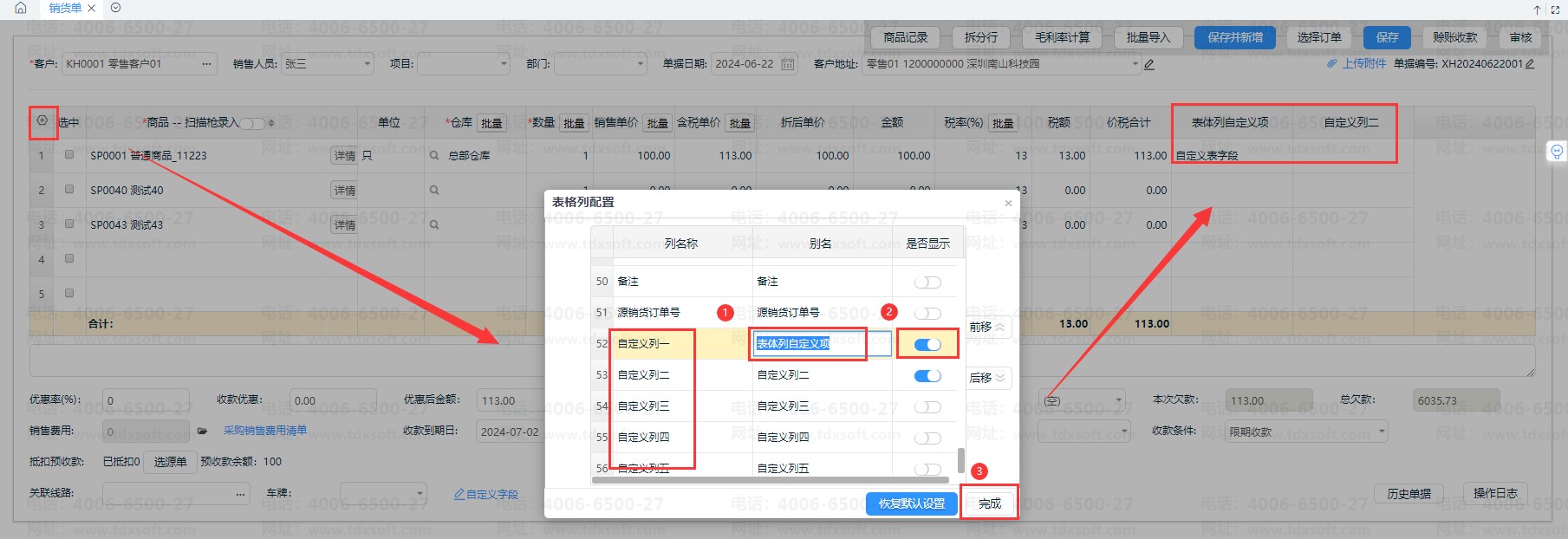This screenshot has height=539, width=1568.
Task: Enable display toggle for 备注 column
Action: [x=927, y=282]
